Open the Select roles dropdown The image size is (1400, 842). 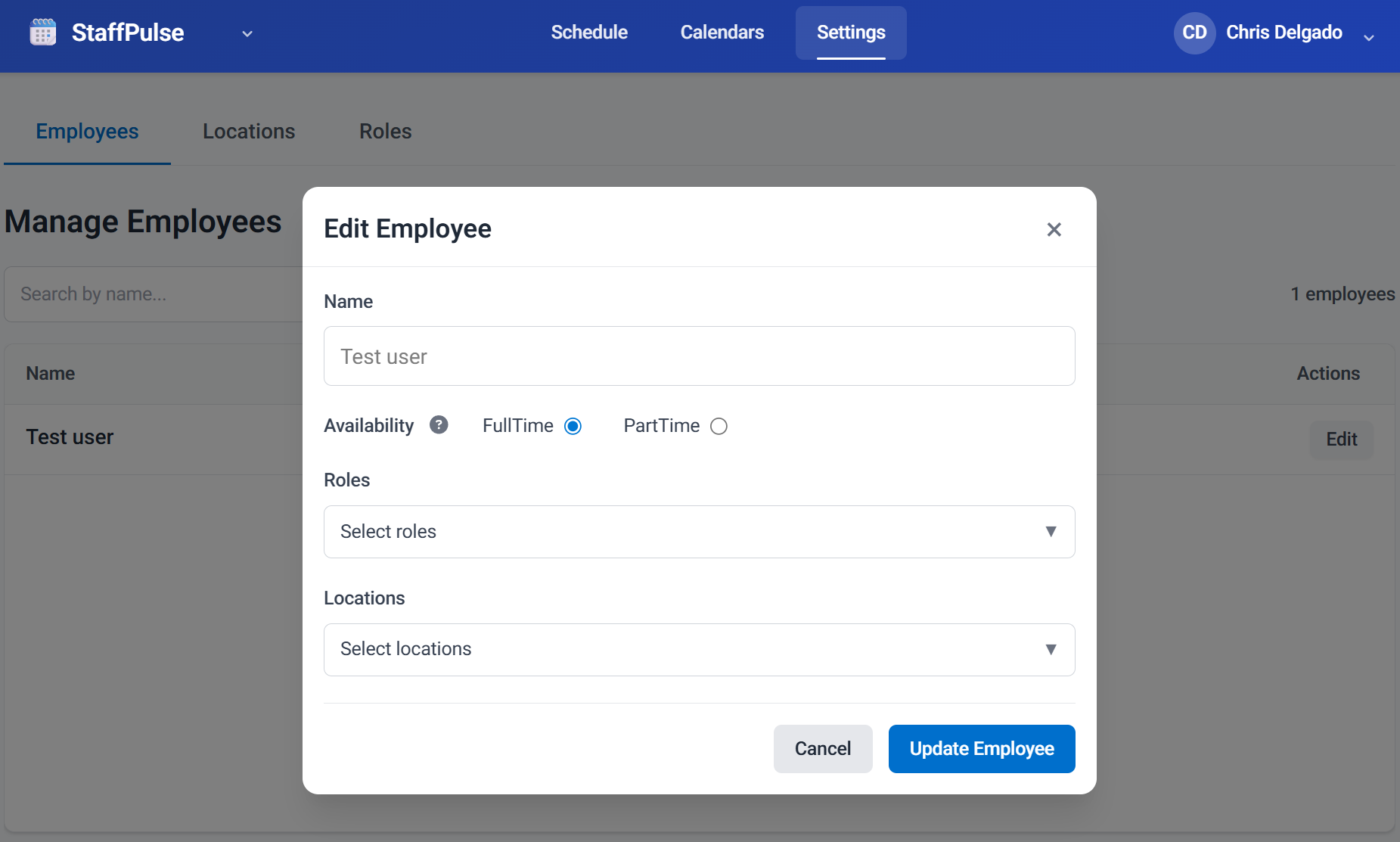point(699,532)
